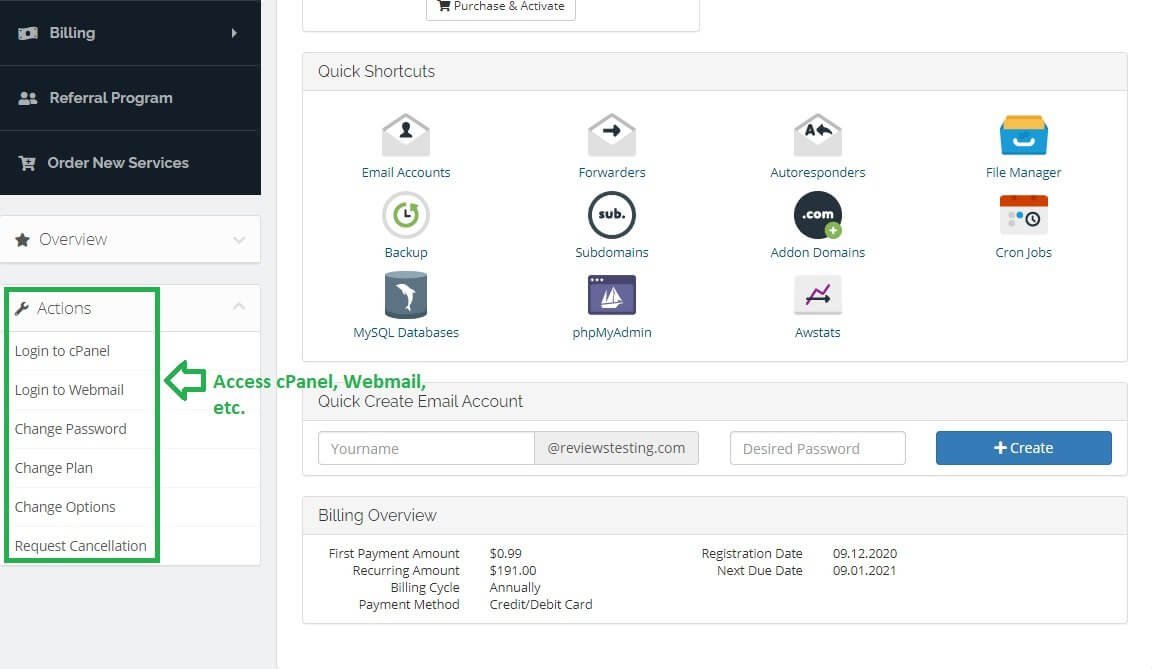Click the Change Password action
This screenshot has width=1152, height=669.
point(71,429)
